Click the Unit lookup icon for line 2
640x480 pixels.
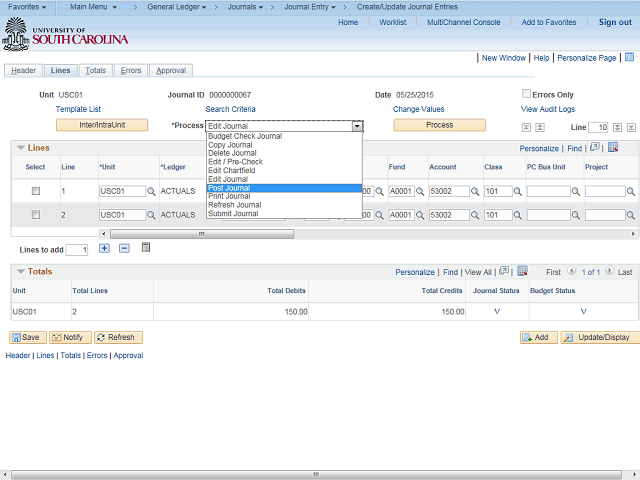152,215
